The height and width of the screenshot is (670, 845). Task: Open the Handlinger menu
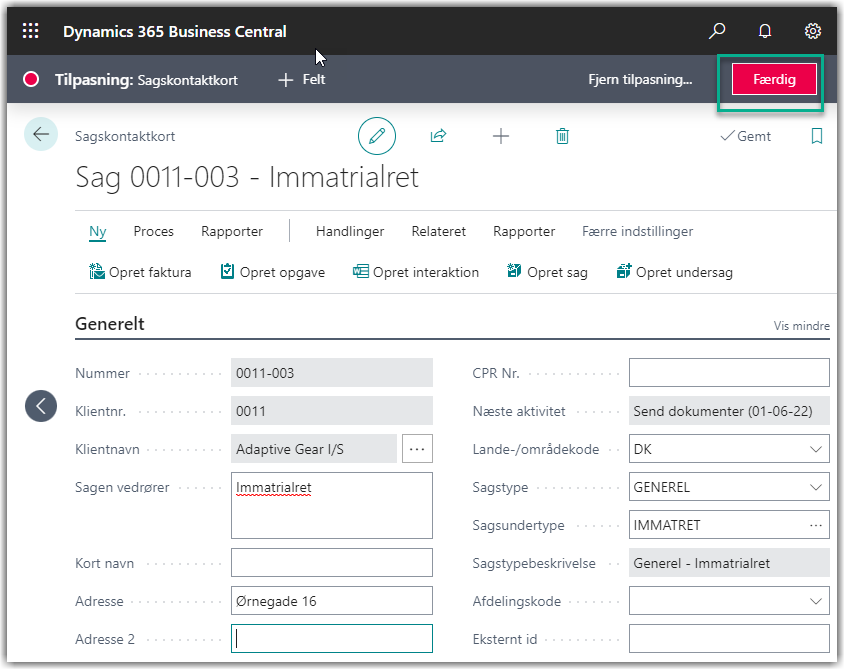350,231
